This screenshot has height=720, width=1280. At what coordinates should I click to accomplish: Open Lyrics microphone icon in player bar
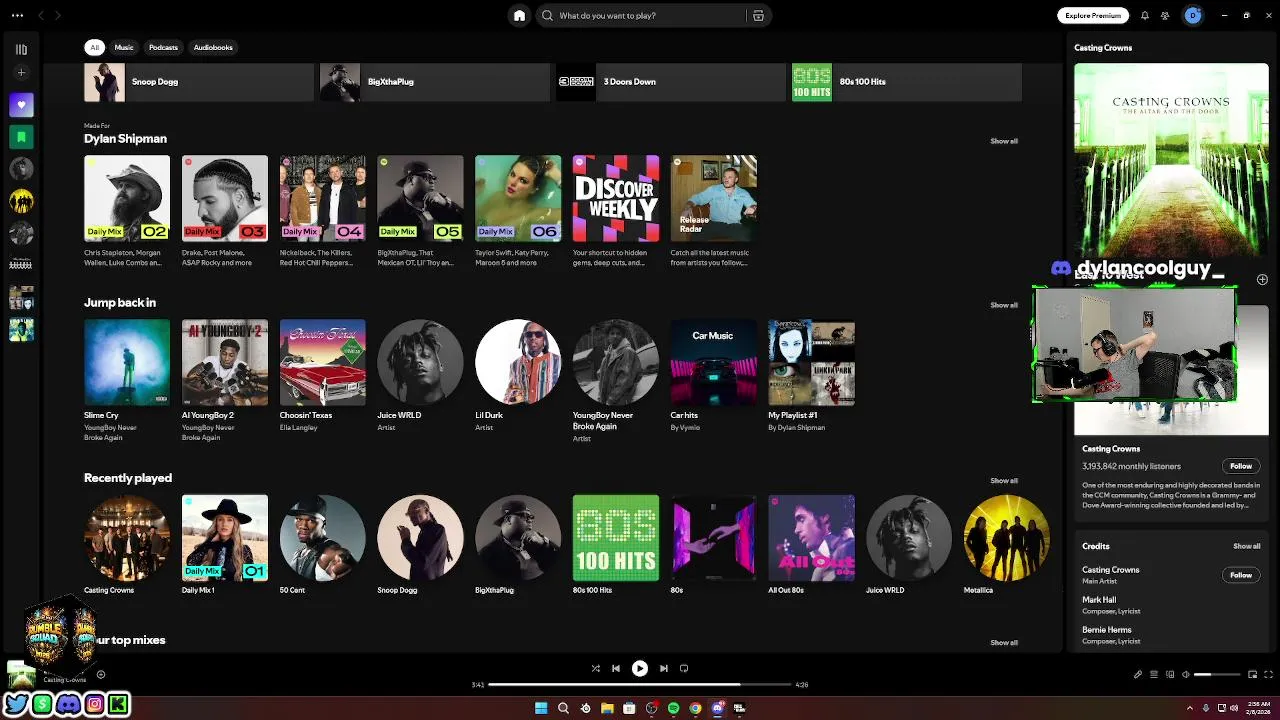click(x=1137, y=674)
